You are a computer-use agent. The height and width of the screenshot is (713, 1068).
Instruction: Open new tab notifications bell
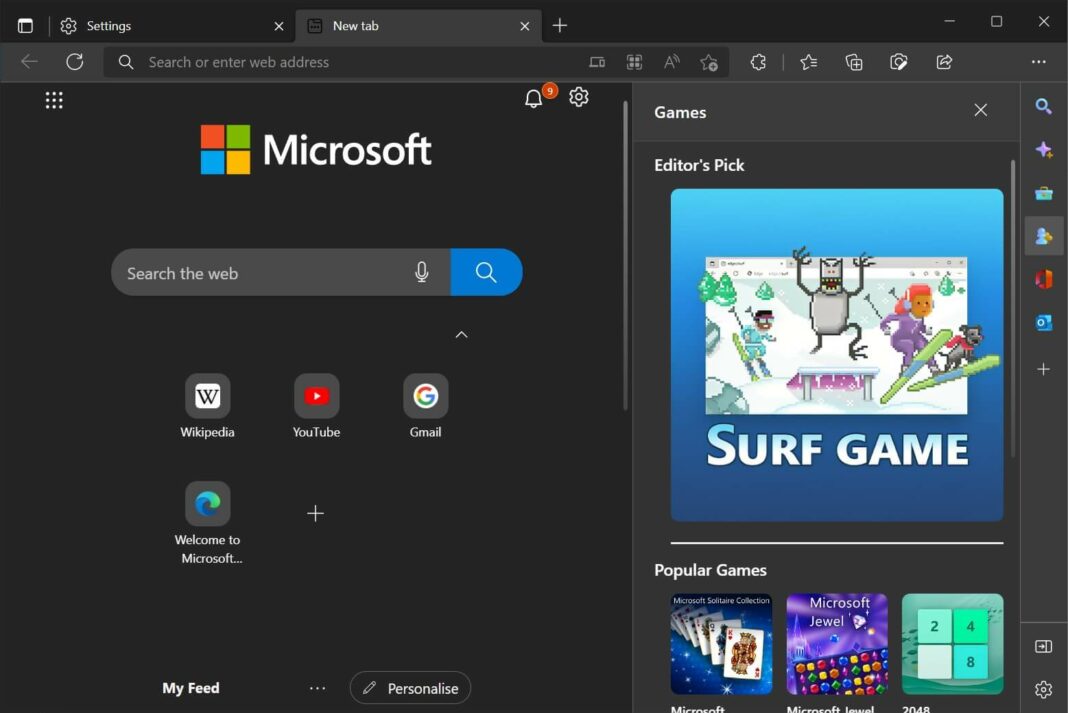[533, 97]
